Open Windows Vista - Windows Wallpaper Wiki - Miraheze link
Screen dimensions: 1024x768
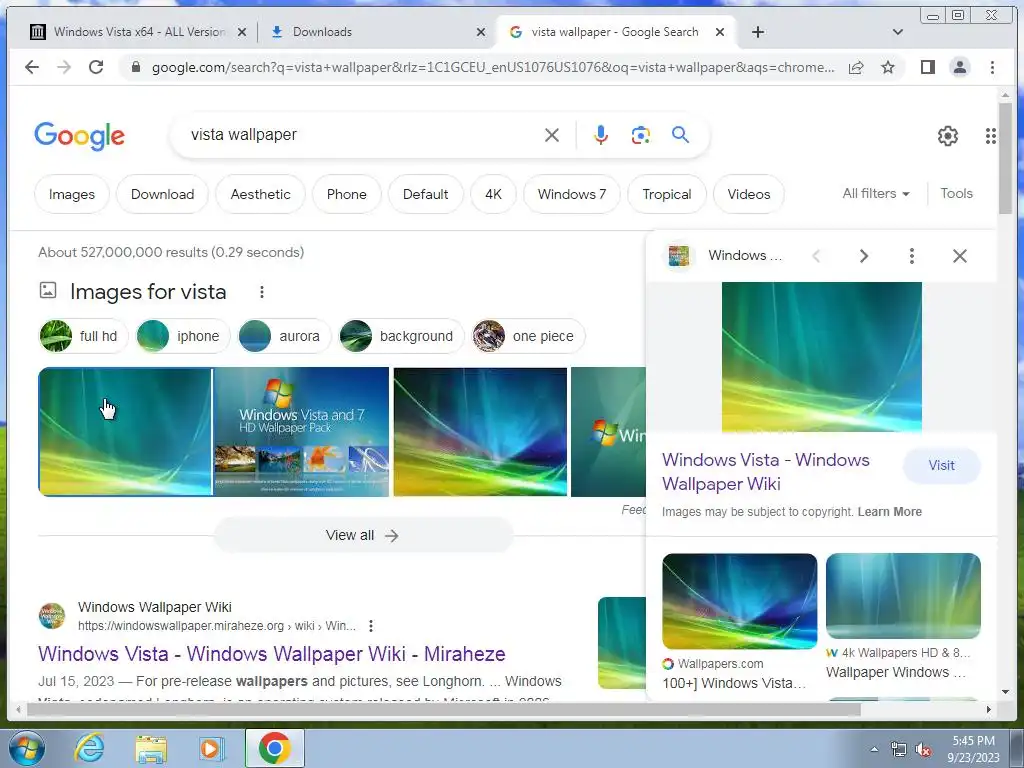tap(272, 654)
